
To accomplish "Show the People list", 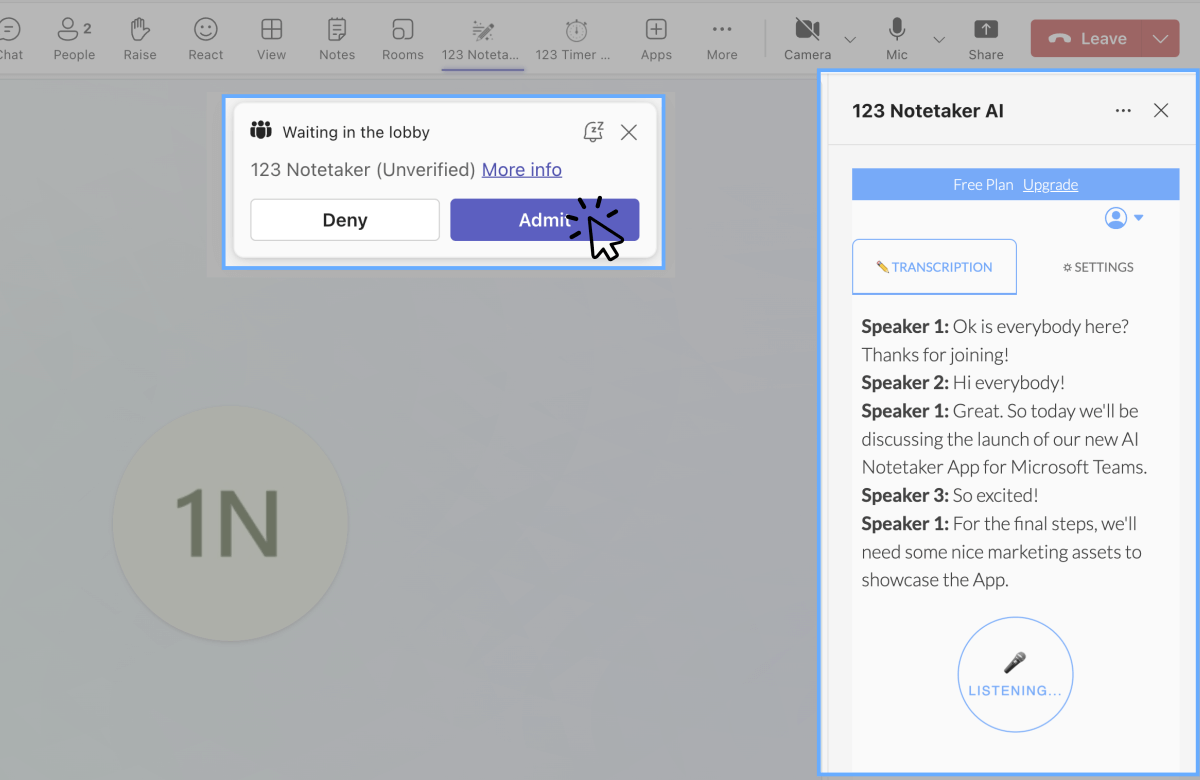I will pos(74,39).
